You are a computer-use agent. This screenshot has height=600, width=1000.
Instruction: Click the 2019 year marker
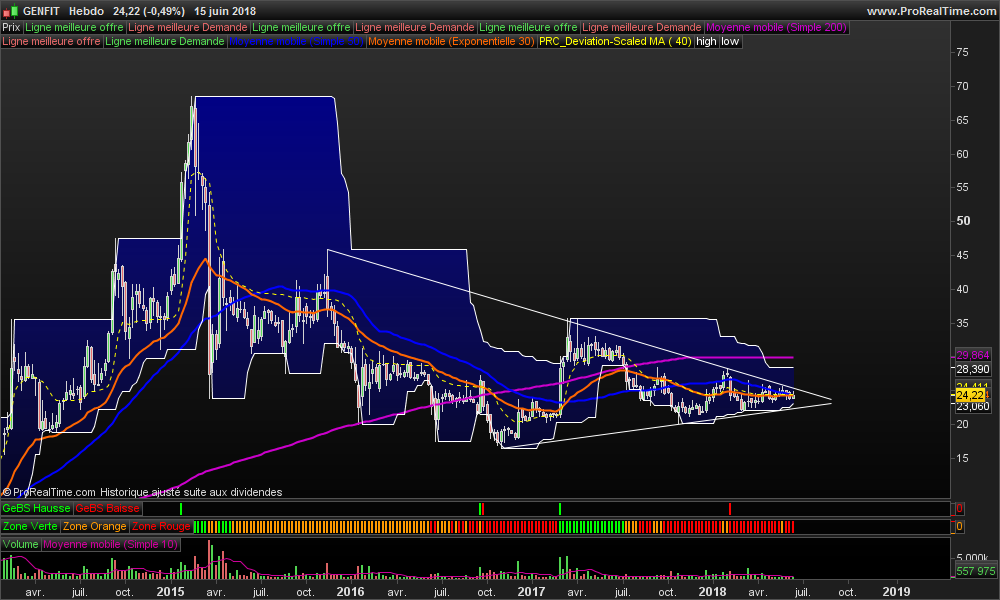(896, 592)
